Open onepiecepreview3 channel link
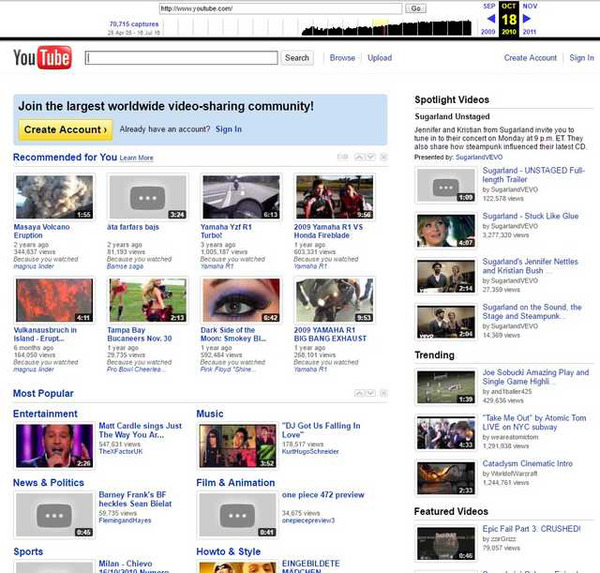Screen dimensions: 600x573 pyautogui.click(x=308, y=521)
